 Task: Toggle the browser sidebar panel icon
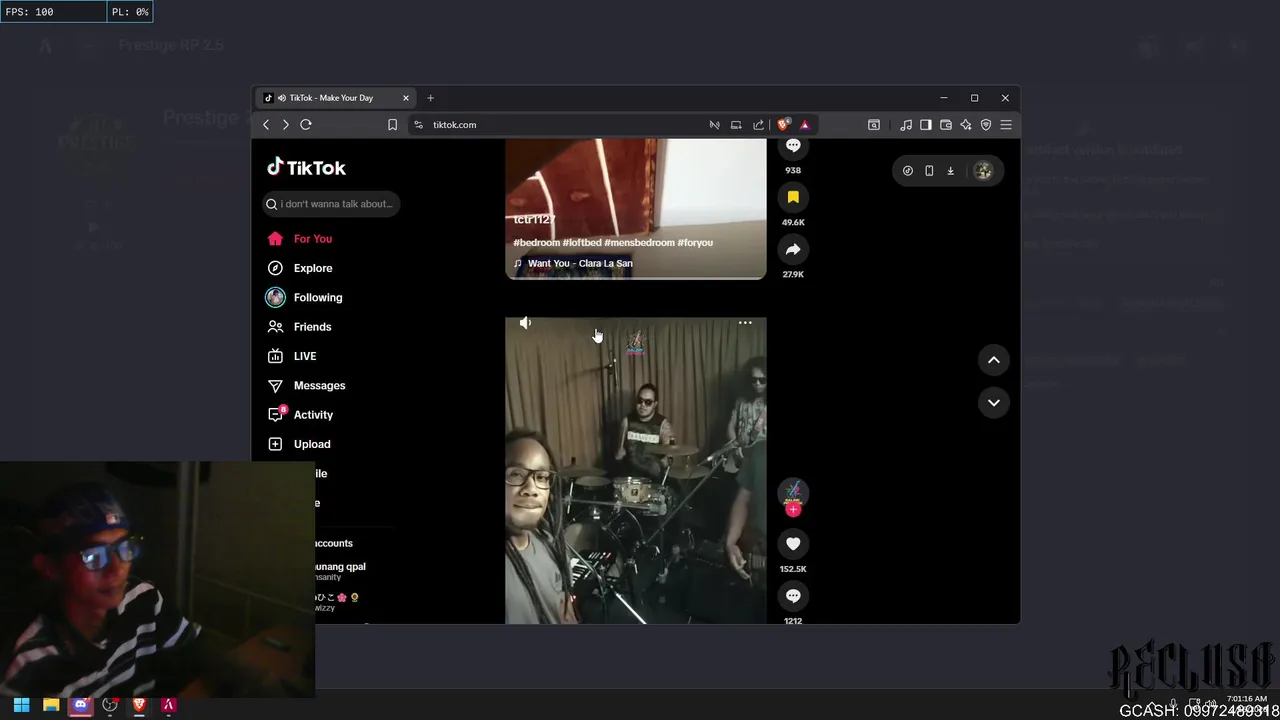926,125
